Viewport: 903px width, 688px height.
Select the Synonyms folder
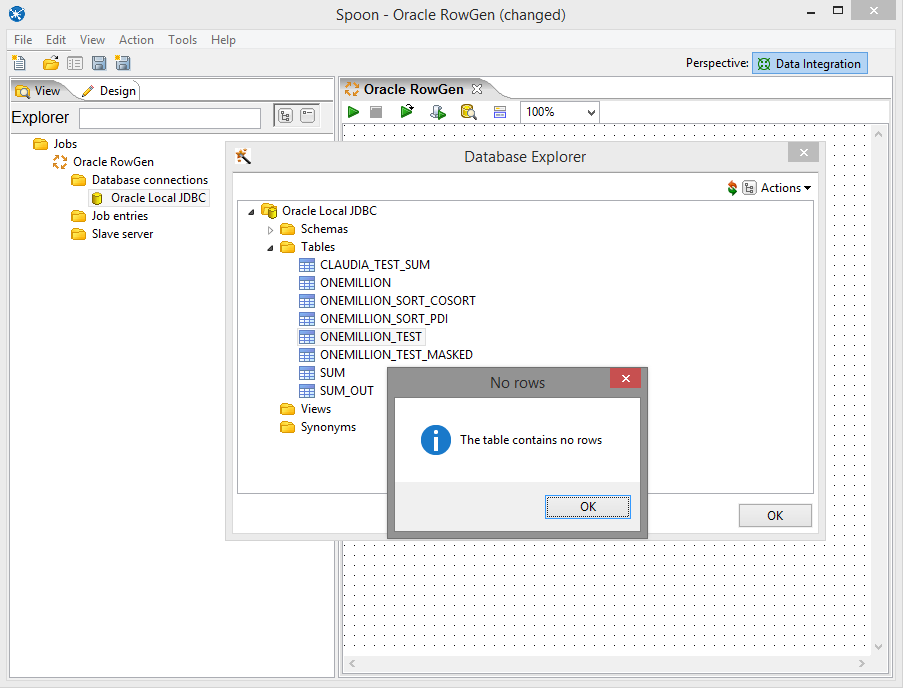click(x=318, y=427)
